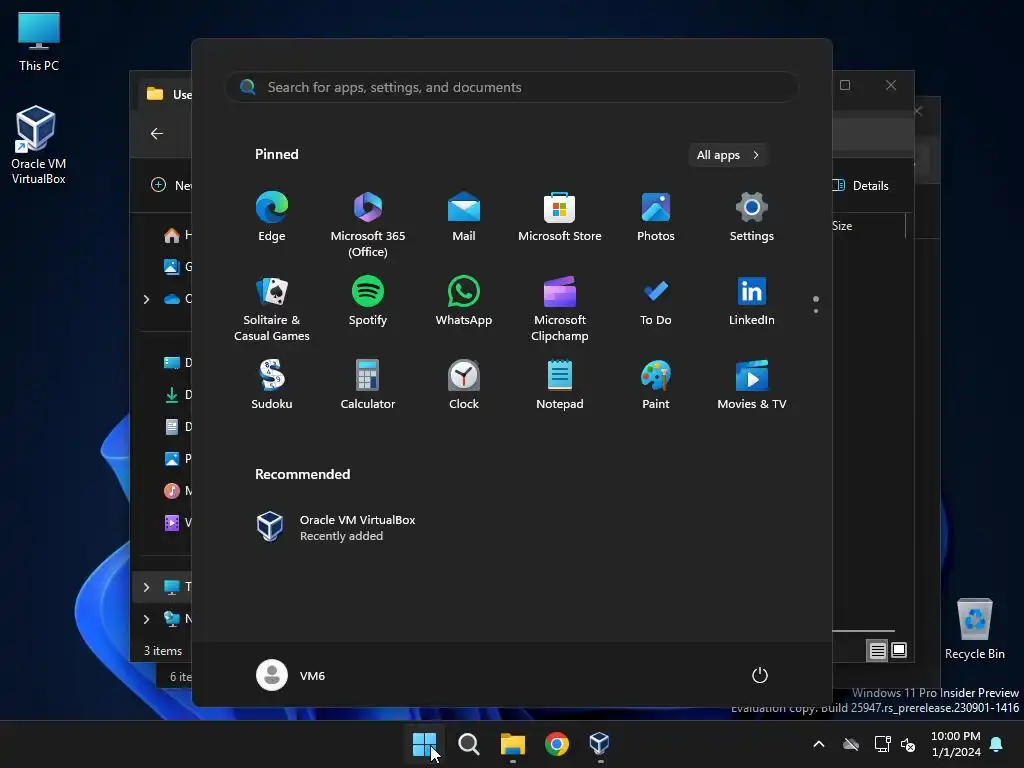Select the Recycle Bin on desktop
The height and width of the screenshot is (768, 1024).
tap(974, 629)
